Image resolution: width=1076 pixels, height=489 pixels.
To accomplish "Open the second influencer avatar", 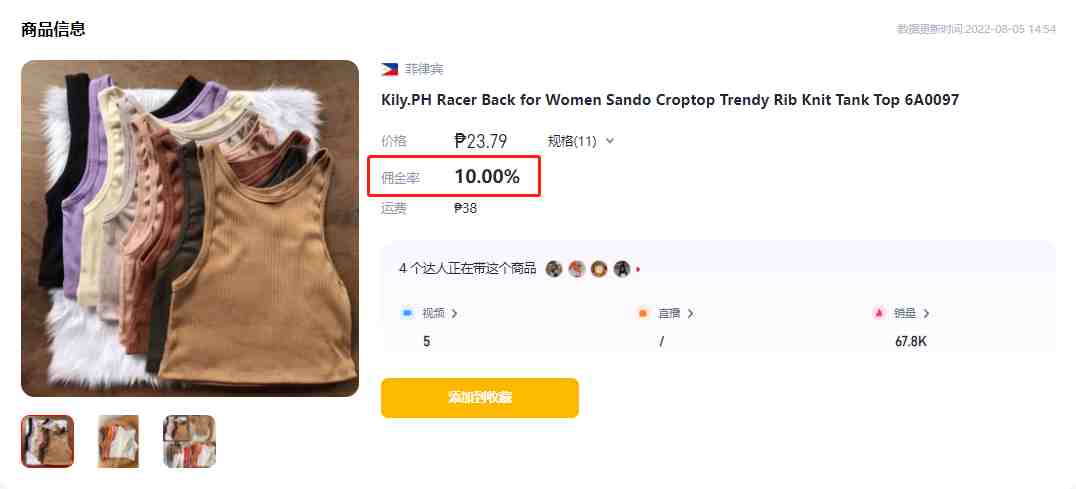I will click(576, 269).
